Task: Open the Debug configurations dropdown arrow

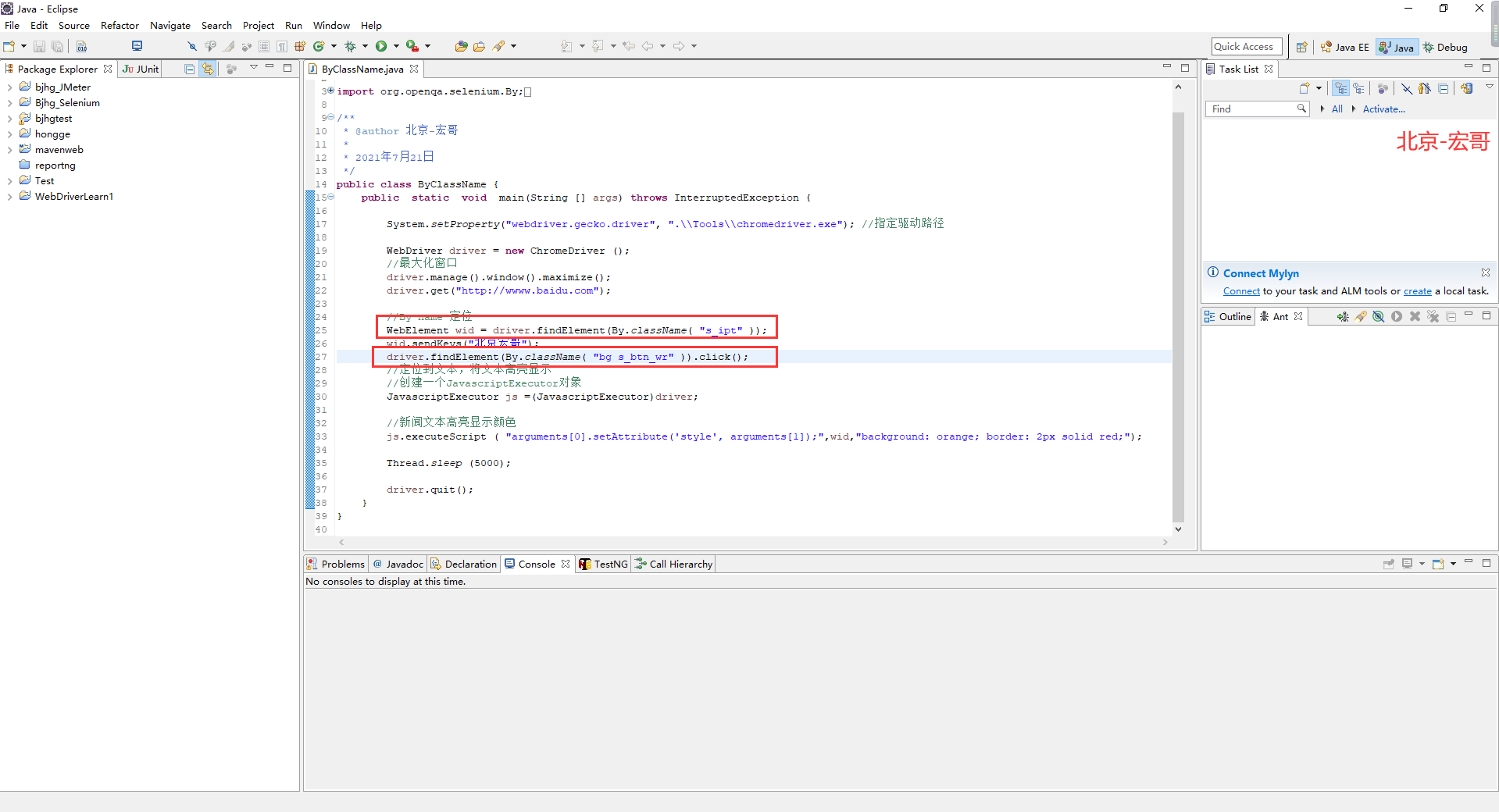Action: tap(365, 46)
